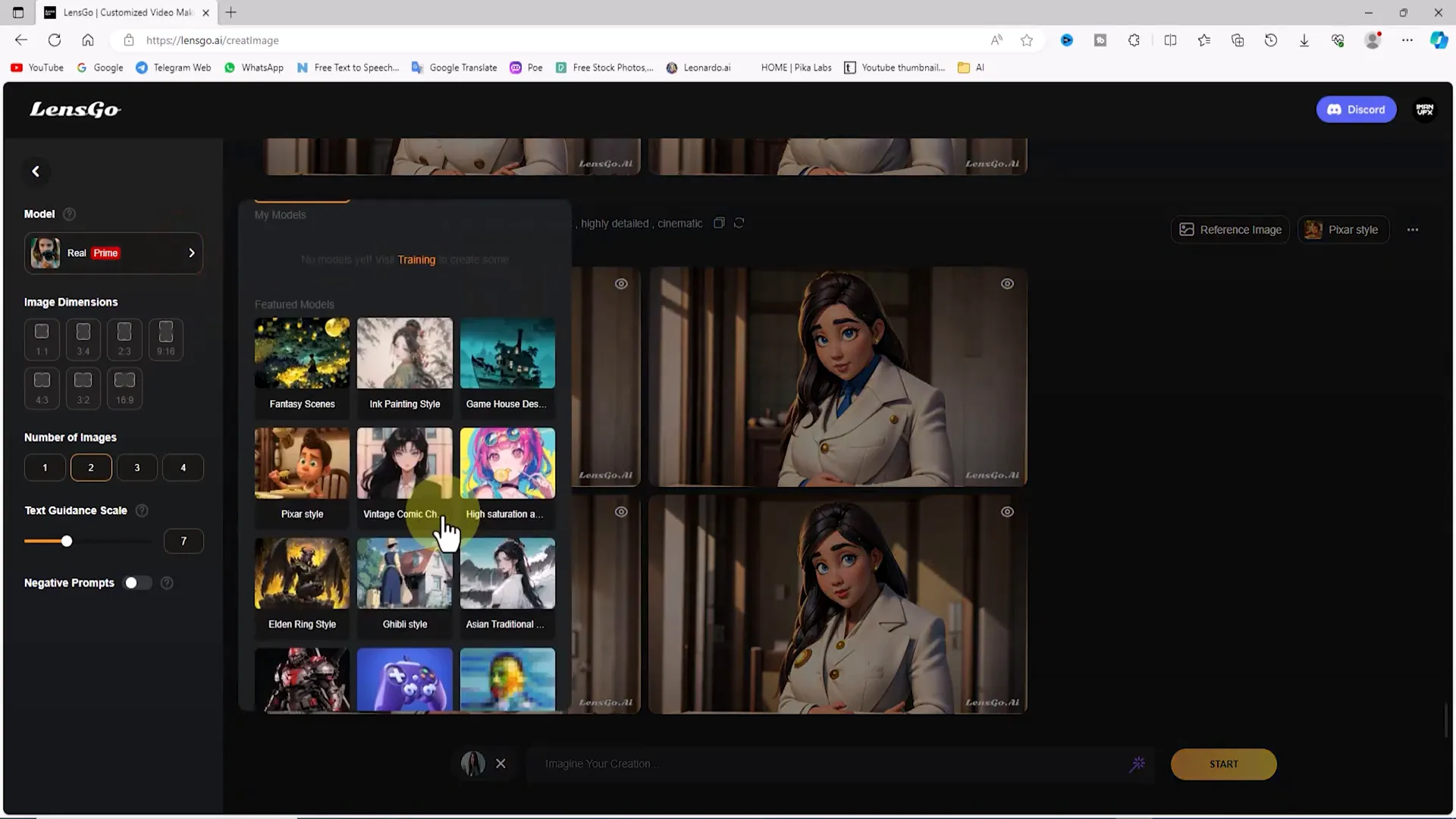Set number of images to 1
Image resolution: width=1456 pixels, height=819 pixels.
click(45, 467)
